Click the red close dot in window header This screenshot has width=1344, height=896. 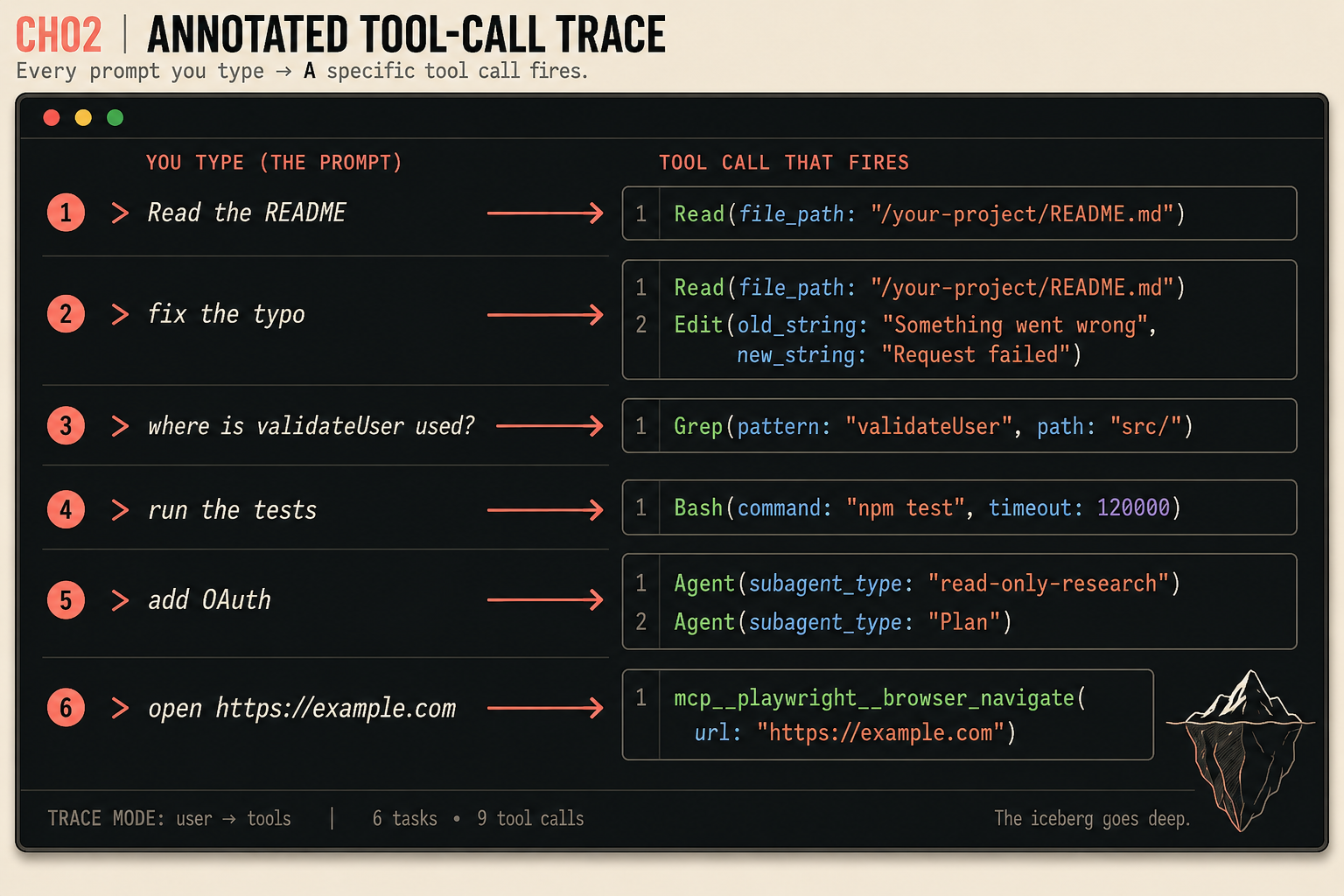(x=52, y=117)
